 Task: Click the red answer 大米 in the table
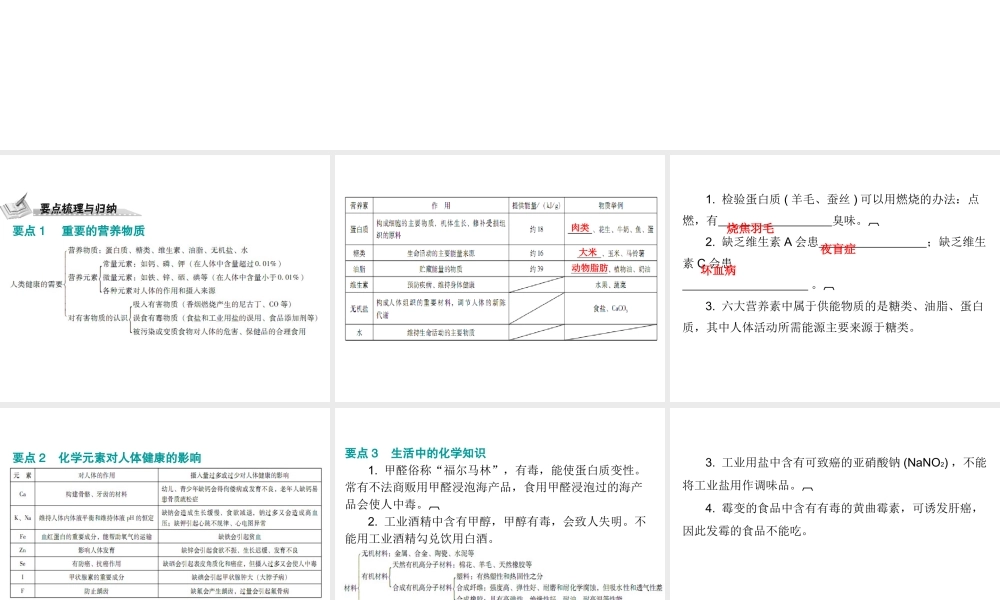pyautogui.click(x=587, y=252)
